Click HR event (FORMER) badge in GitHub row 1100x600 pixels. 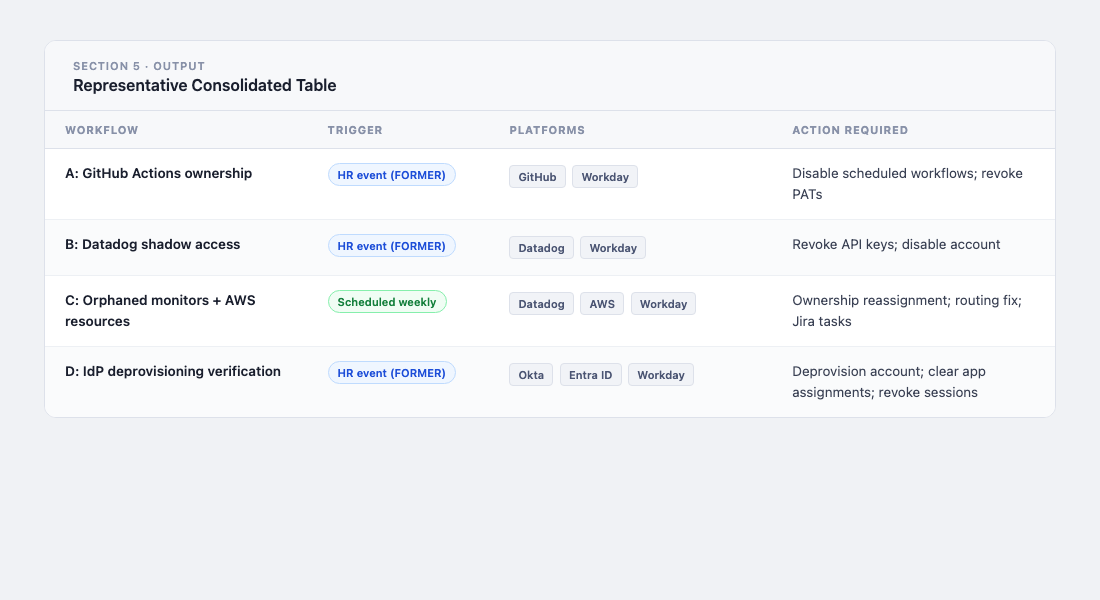[x=391, y=175]
